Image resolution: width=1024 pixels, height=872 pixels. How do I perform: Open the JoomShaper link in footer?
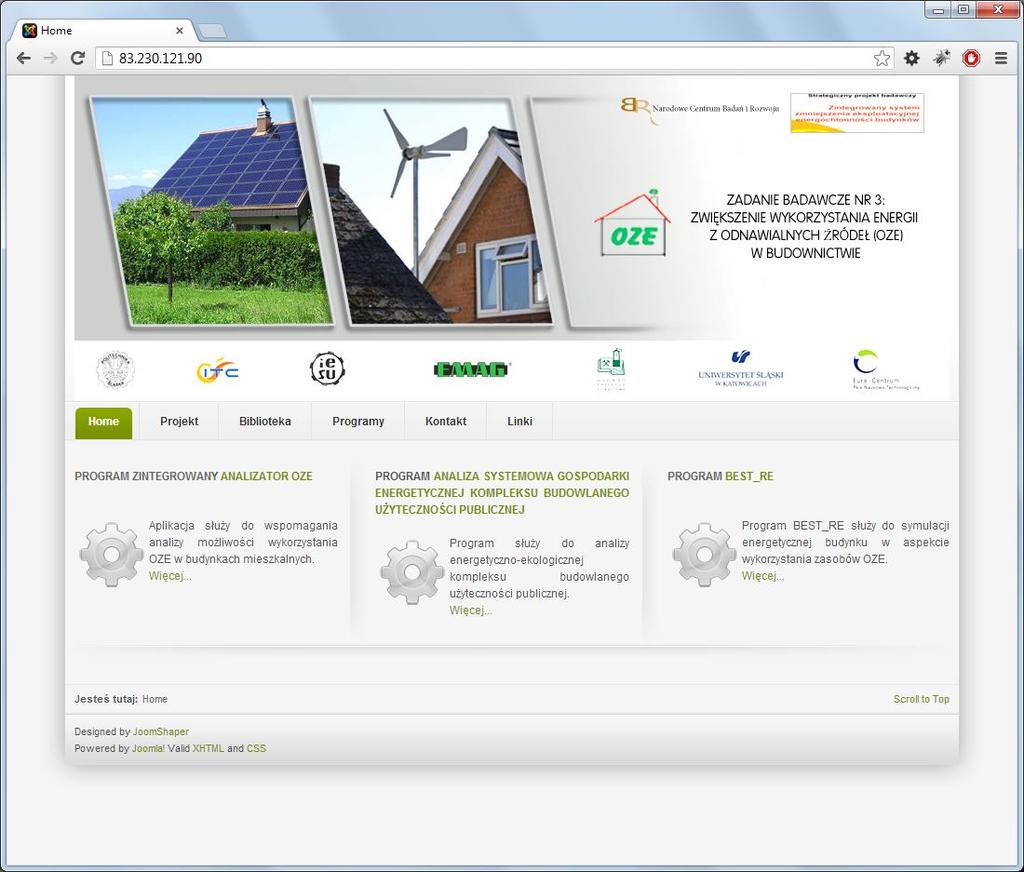[x=161, y=732]
